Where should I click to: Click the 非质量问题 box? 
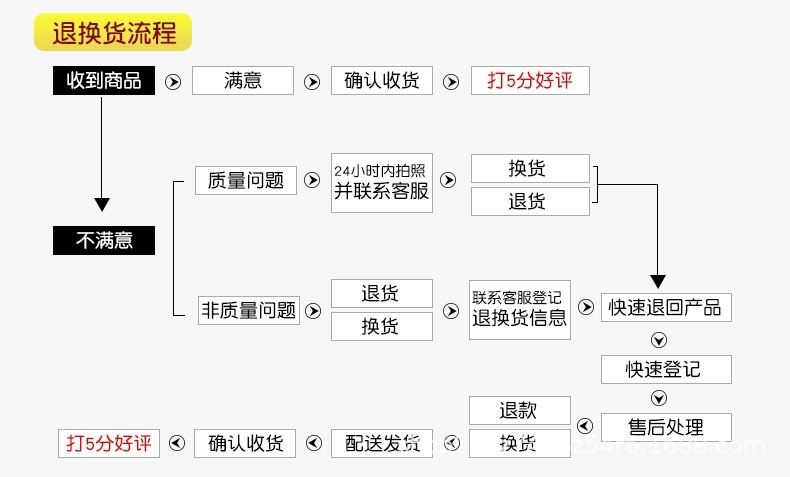[x=249, y=310]
